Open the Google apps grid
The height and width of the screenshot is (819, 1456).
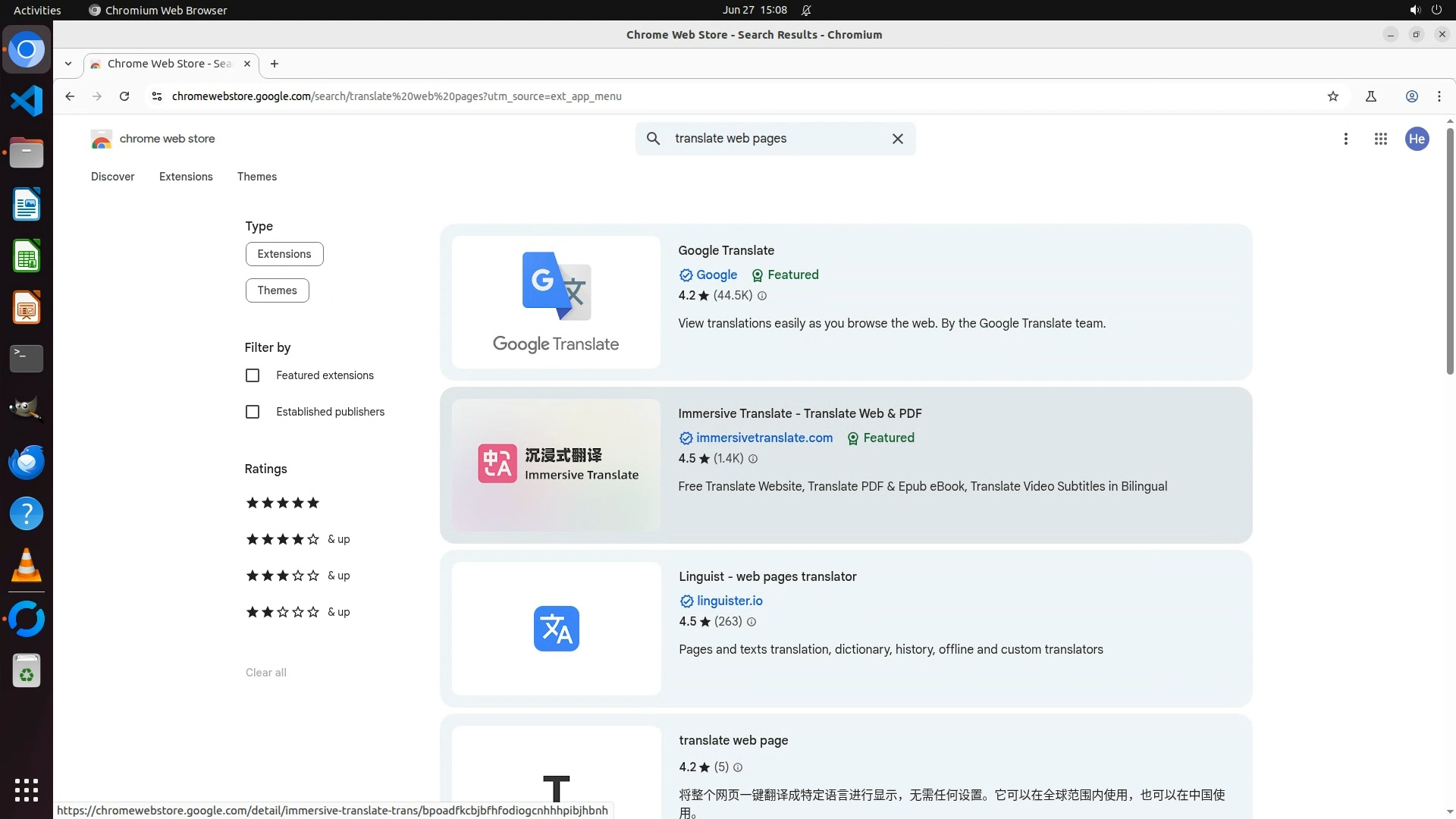click(1380, 139)
